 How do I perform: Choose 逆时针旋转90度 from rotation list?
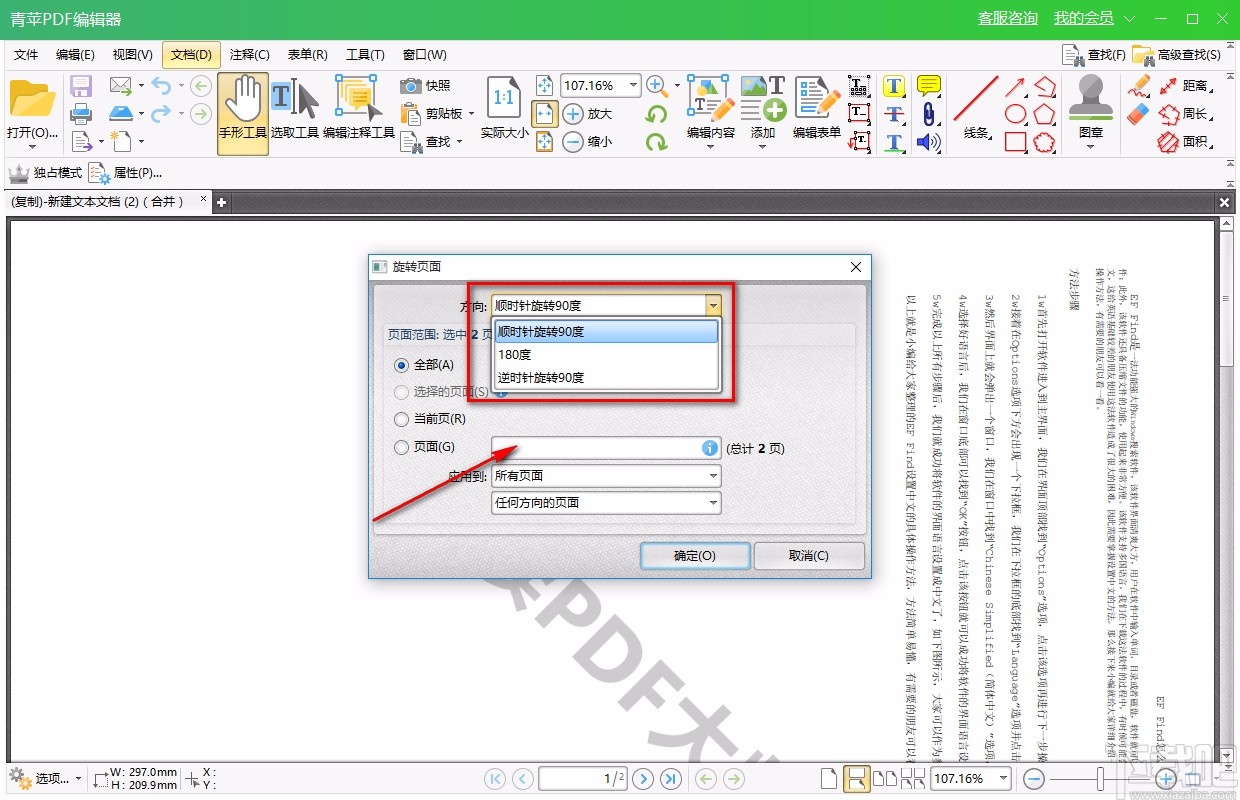(x=606, y=377)
